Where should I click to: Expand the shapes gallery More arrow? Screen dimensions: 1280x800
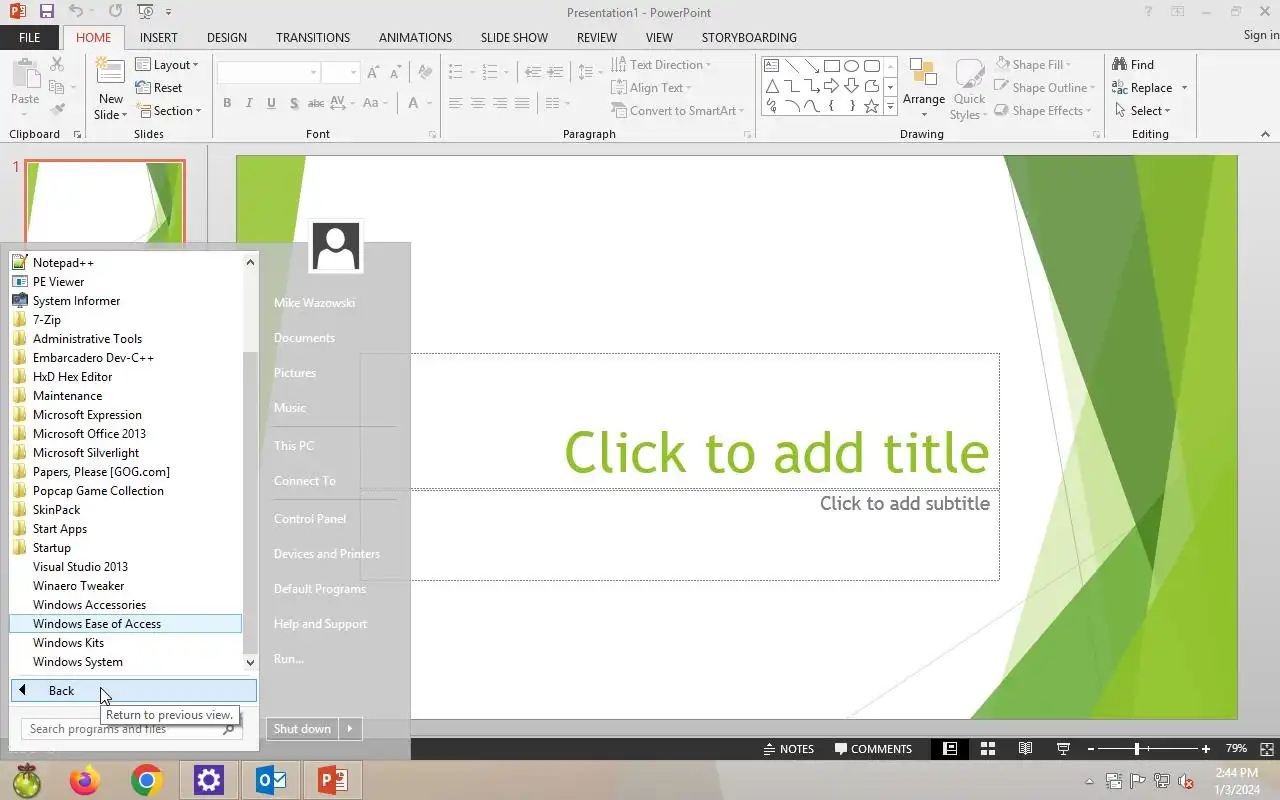click(x=890, y=107)
